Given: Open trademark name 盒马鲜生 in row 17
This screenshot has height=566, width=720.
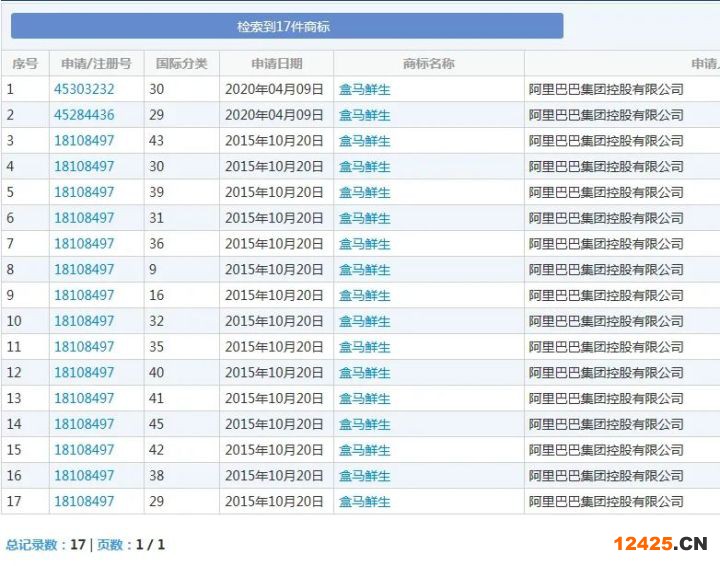Looking at the screenshot, I should [365, 501].
